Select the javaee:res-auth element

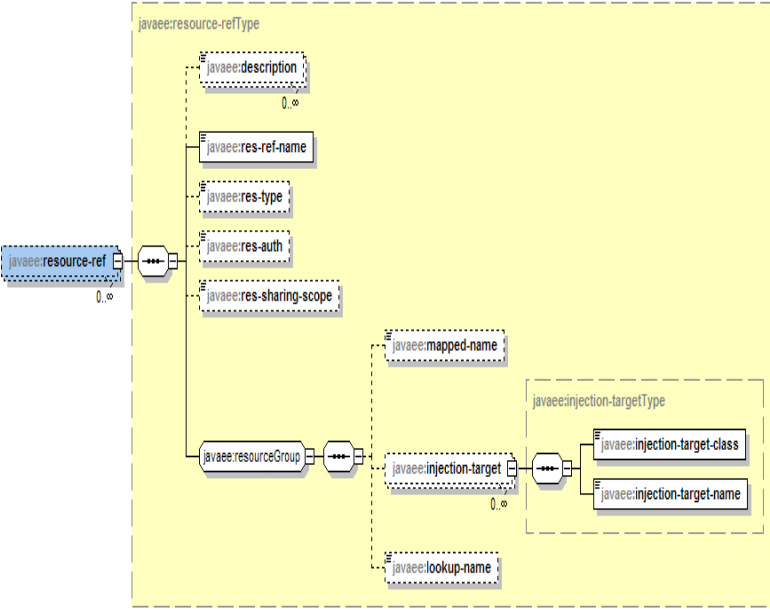245,246
